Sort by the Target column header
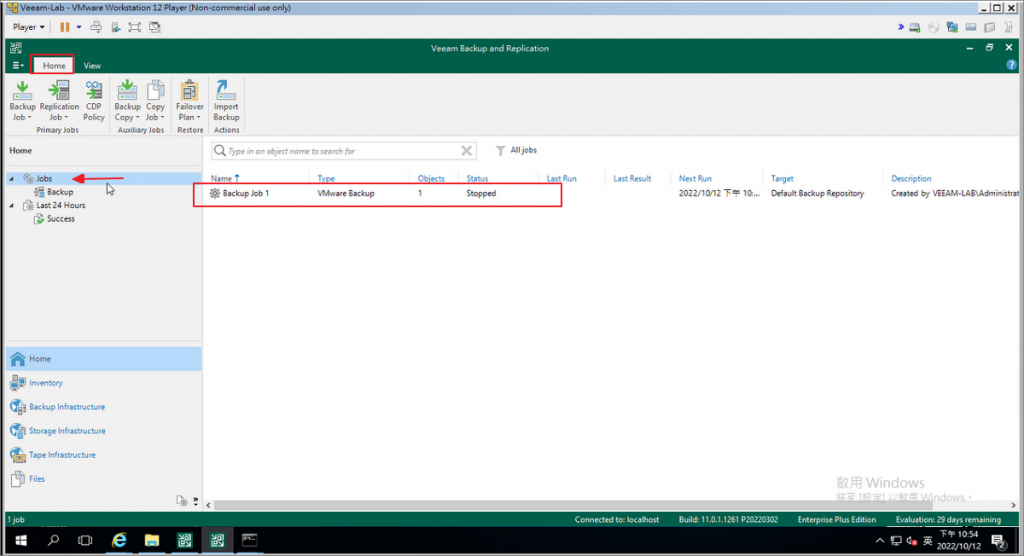 (x=782, y=178)
